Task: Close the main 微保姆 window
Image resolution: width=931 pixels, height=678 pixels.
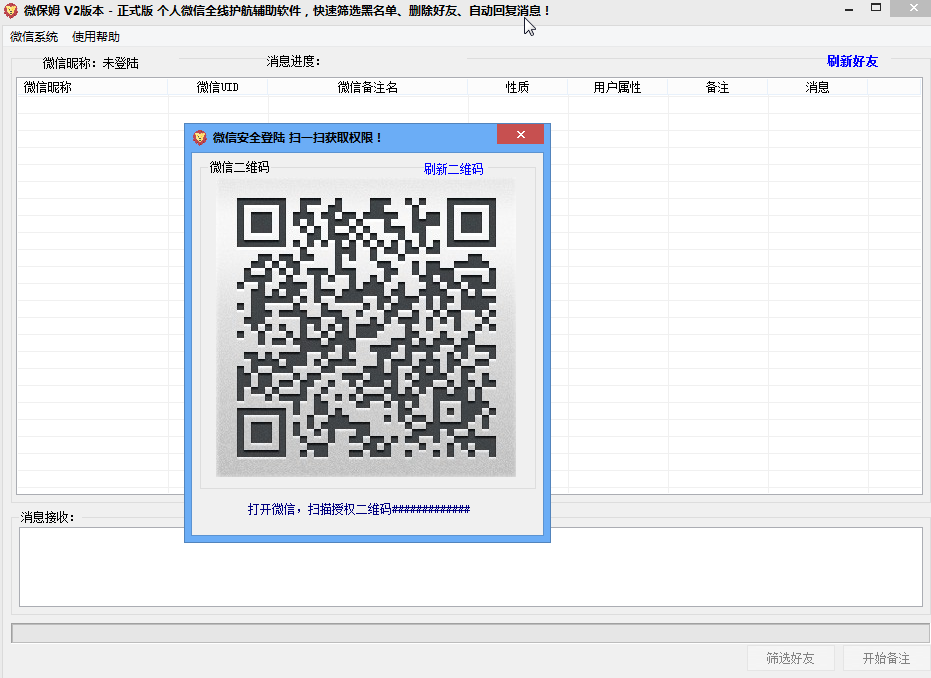Action: (x=913, y=8)
